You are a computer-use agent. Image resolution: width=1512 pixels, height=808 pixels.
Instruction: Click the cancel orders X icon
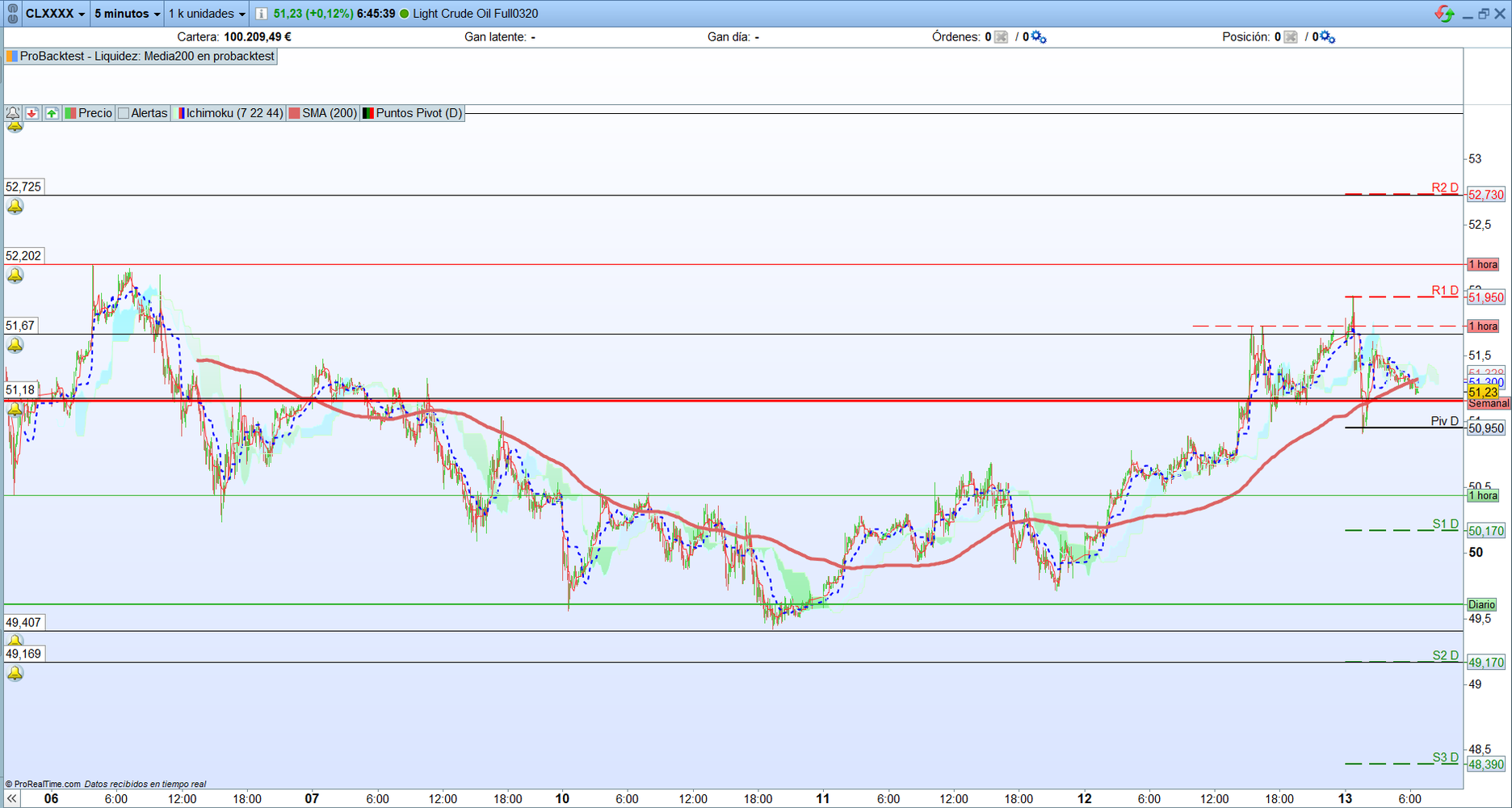1001,37
